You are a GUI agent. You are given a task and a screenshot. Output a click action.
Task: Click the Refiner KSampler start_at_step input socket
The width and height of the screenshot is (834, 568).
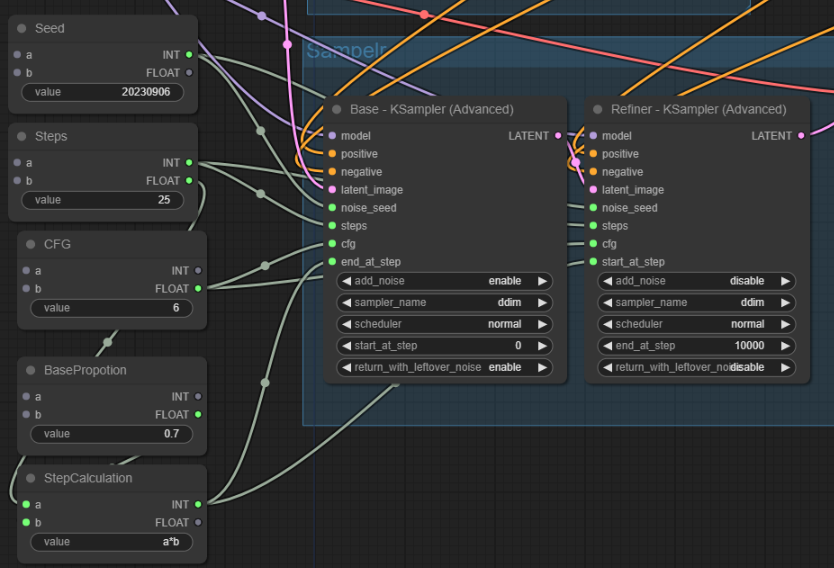coord(594,262)
